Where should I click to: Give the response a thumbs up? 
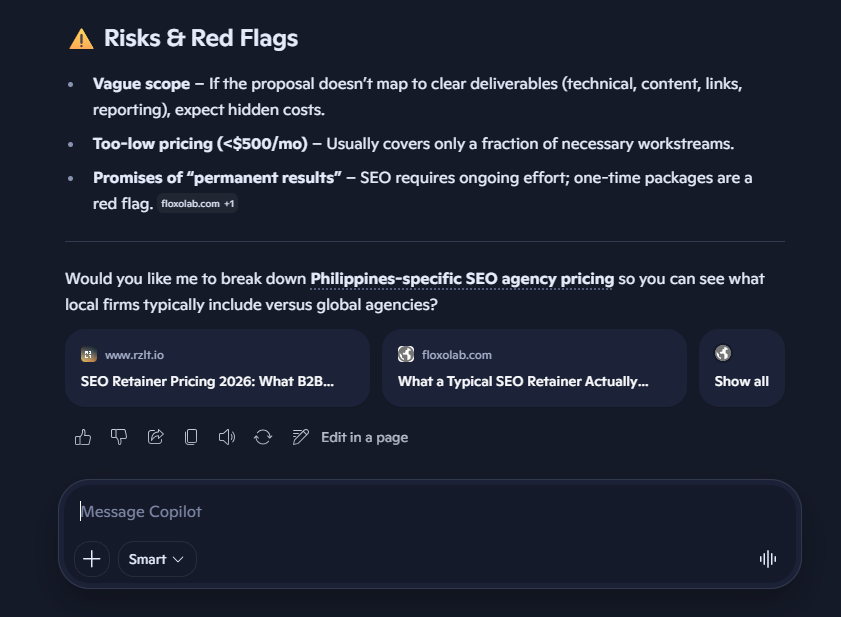[x=83, y=437]
